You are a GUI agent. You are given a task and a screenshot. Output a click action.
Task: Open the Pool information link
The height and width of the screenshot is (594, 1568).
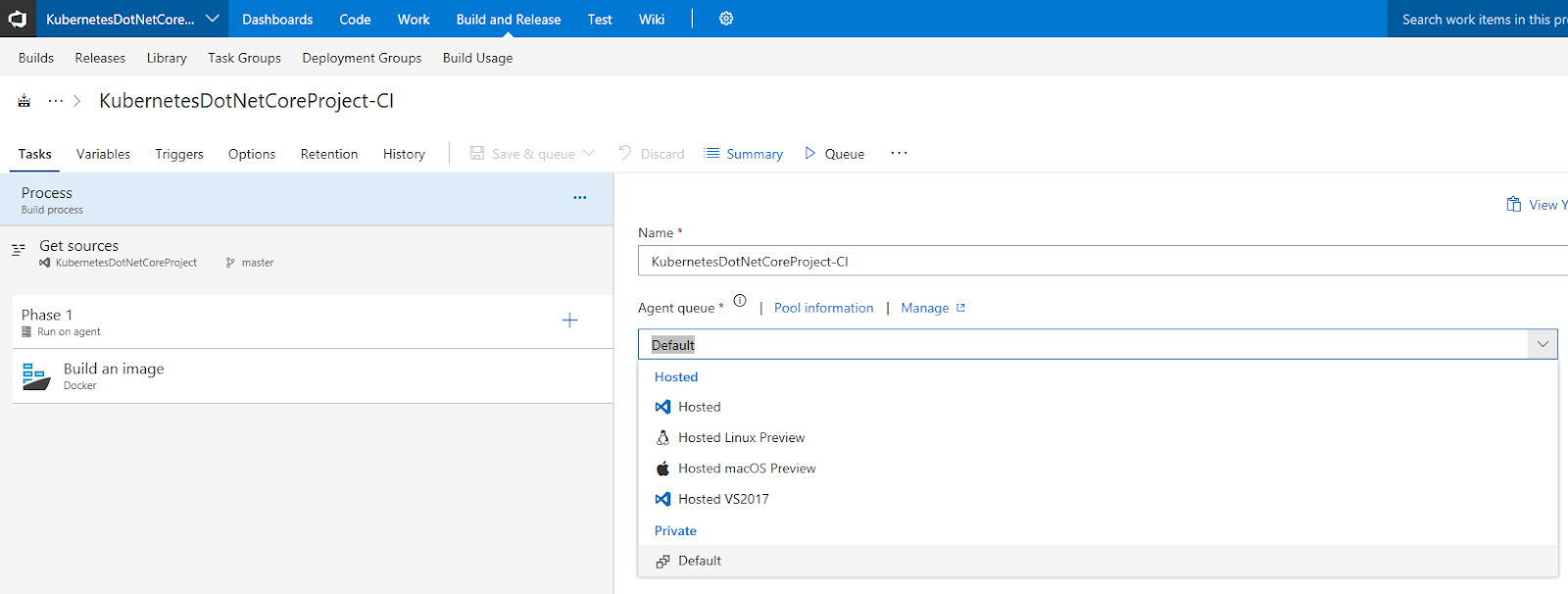823,308
